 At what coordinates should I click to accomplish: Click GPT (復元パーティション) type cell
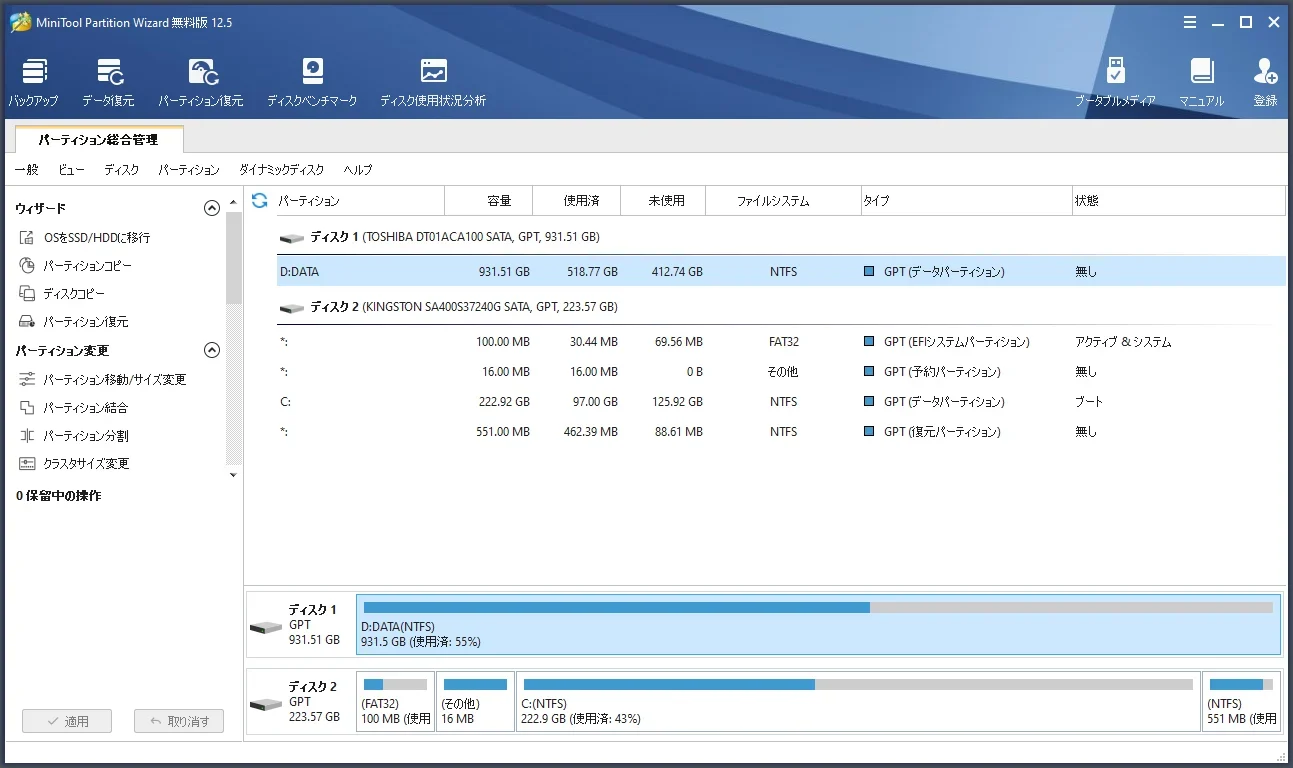pos(942,432)
